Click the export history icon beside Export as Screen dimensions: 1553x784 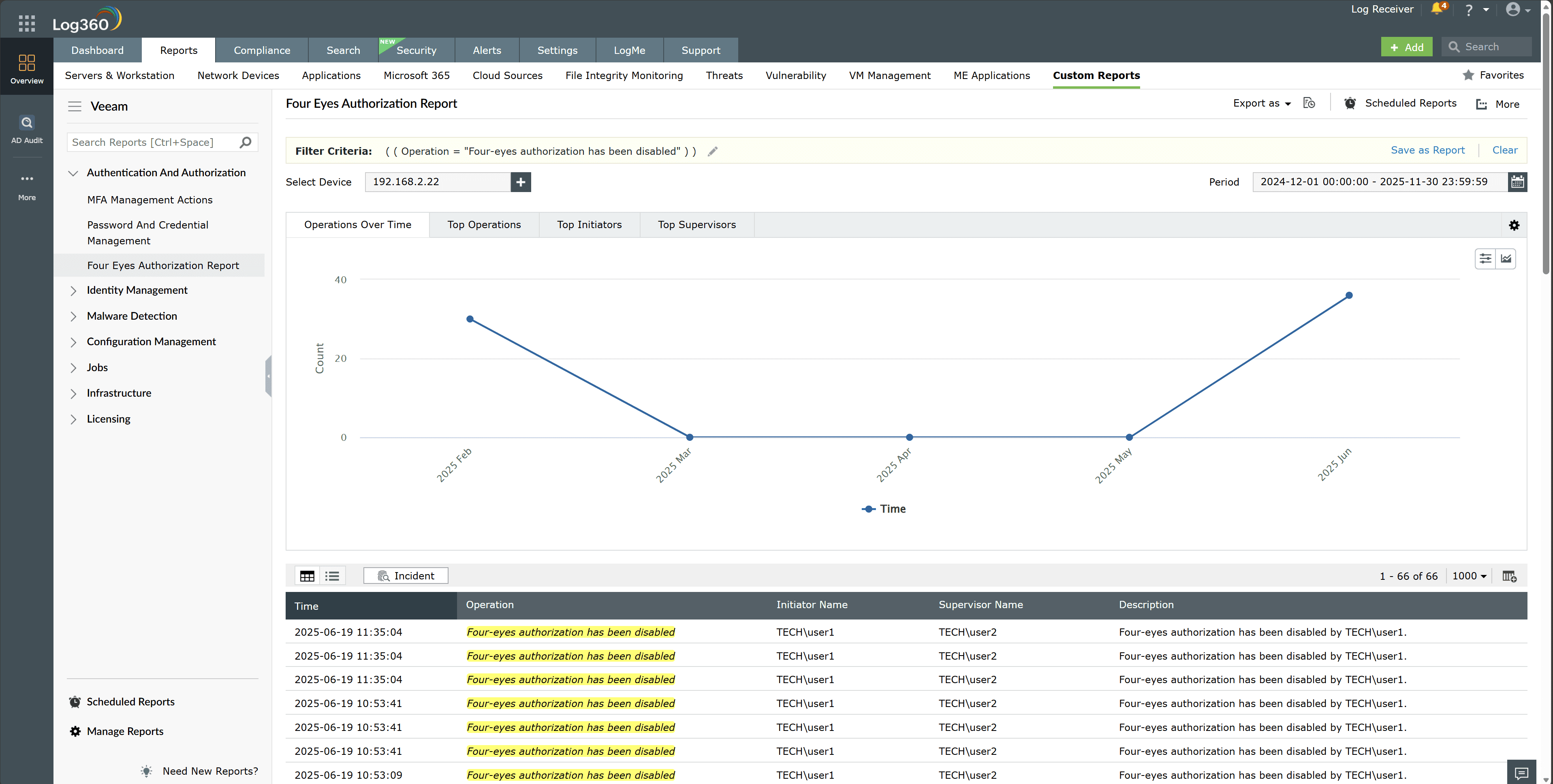1309,103
